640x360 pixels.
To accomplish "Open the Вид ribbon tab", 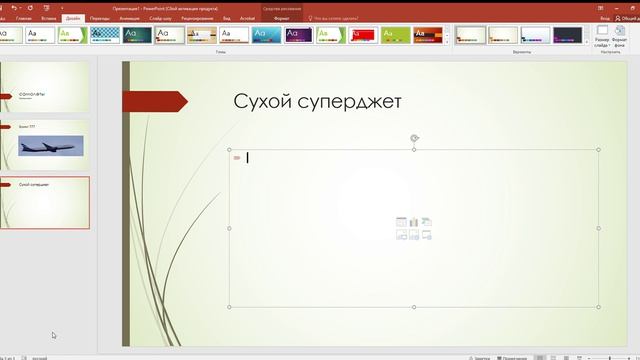I will (227, 18).
